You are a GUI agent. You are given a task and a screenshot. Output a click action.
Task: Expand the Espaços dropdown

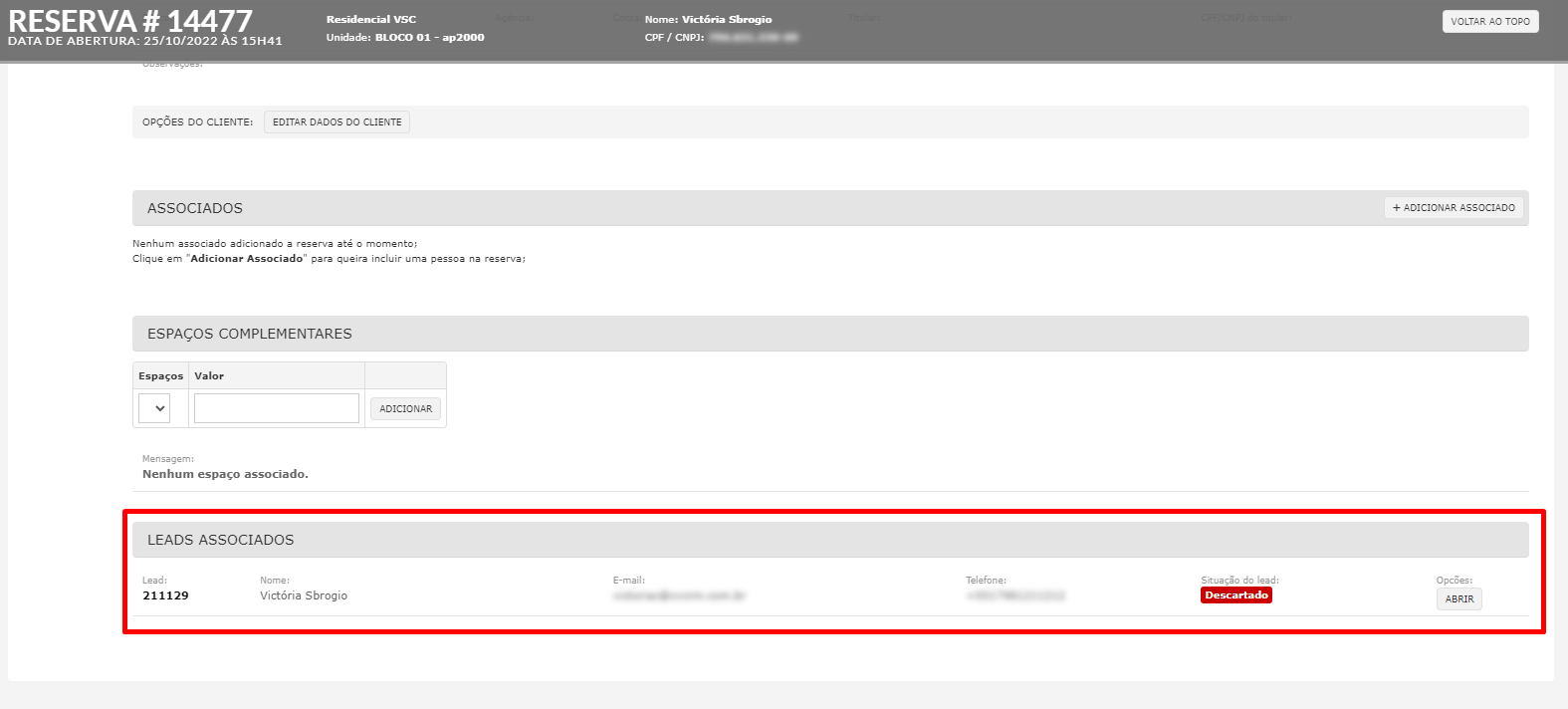coord(154,408)
